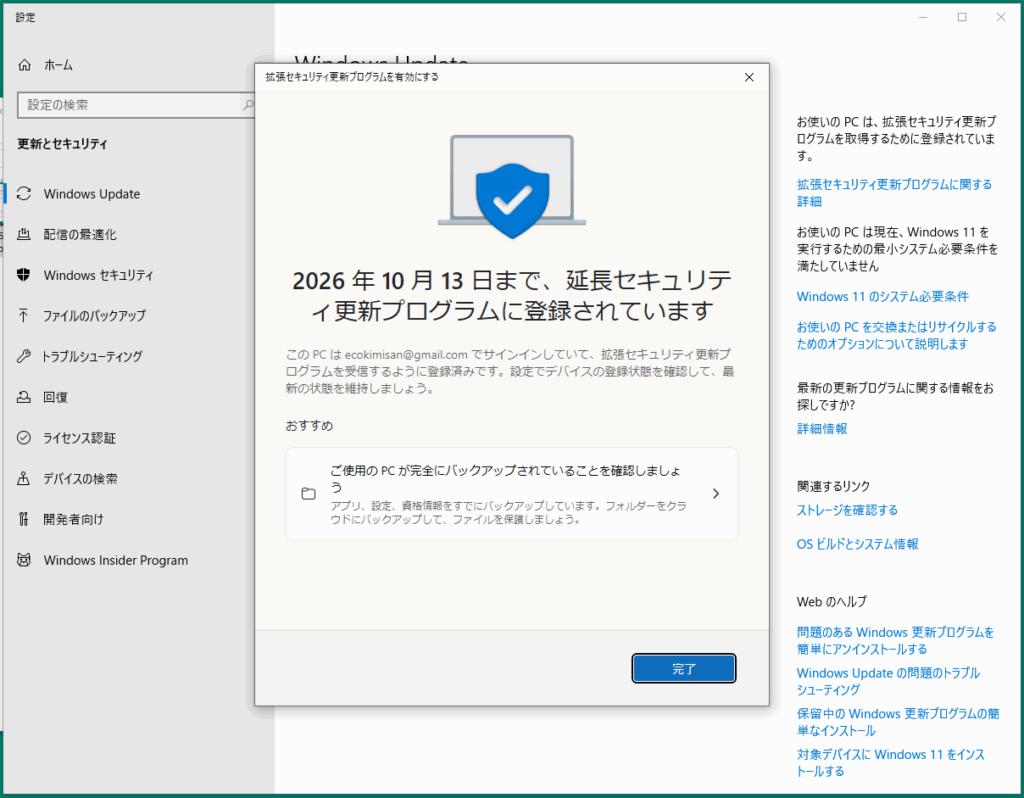Click the folder icon in backup recommendation
This screenshot has width=1024, height=798.
(308, 494)
